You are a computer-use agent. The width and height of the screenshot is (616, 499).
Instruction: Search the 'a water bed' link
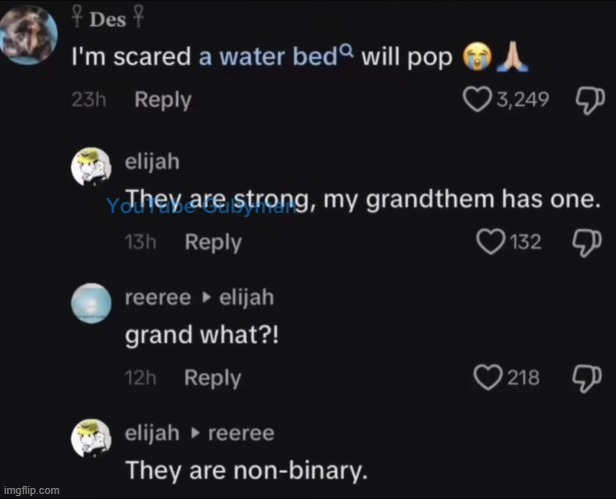coord(267,57)
